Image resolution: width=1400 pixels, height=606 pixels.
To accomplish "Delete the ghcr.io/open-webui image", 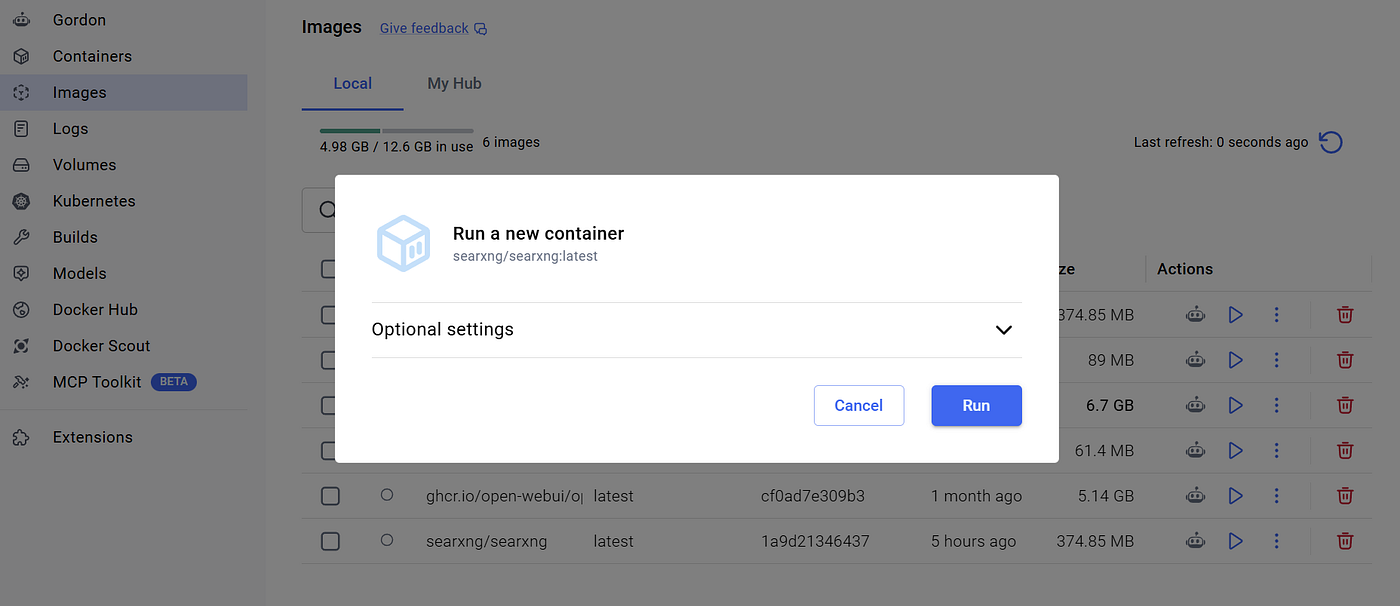I will coord(1345,496).
